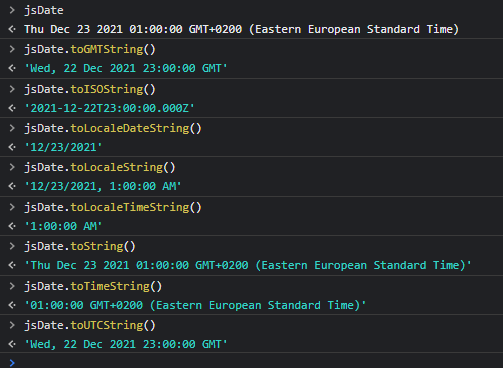Viewport: 503px width, 368px height.
Task: Click the toUTCString() result string at bottom
Action: (x=126, y=344)
